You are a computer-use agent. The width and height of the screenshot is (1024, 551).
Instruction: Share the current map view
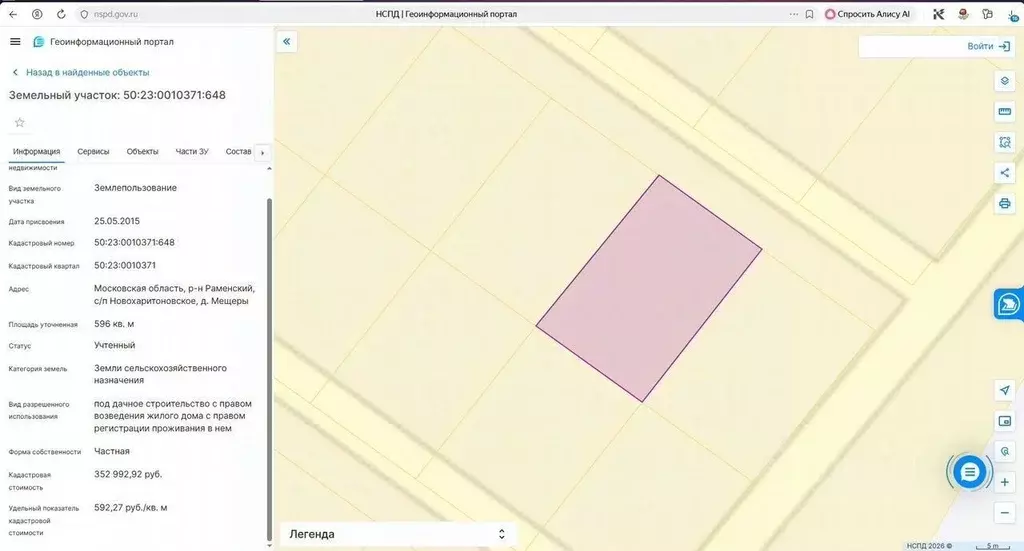click(x=1004, y=173)
